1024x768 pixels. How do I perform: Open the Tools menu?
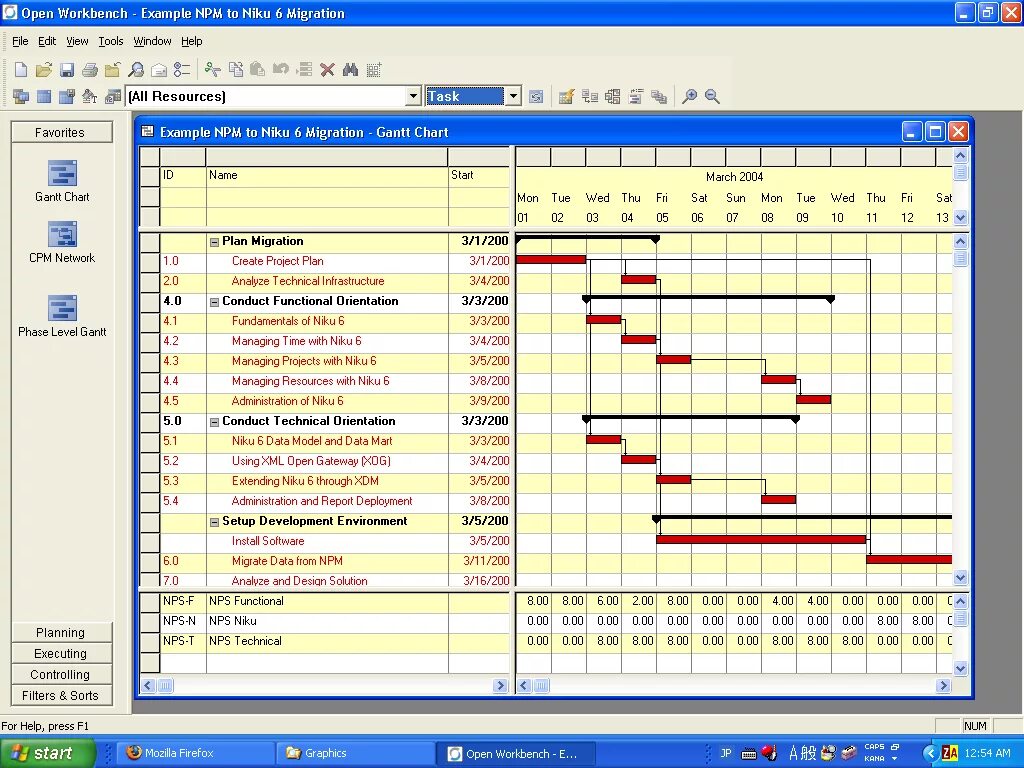pos(111,41)
